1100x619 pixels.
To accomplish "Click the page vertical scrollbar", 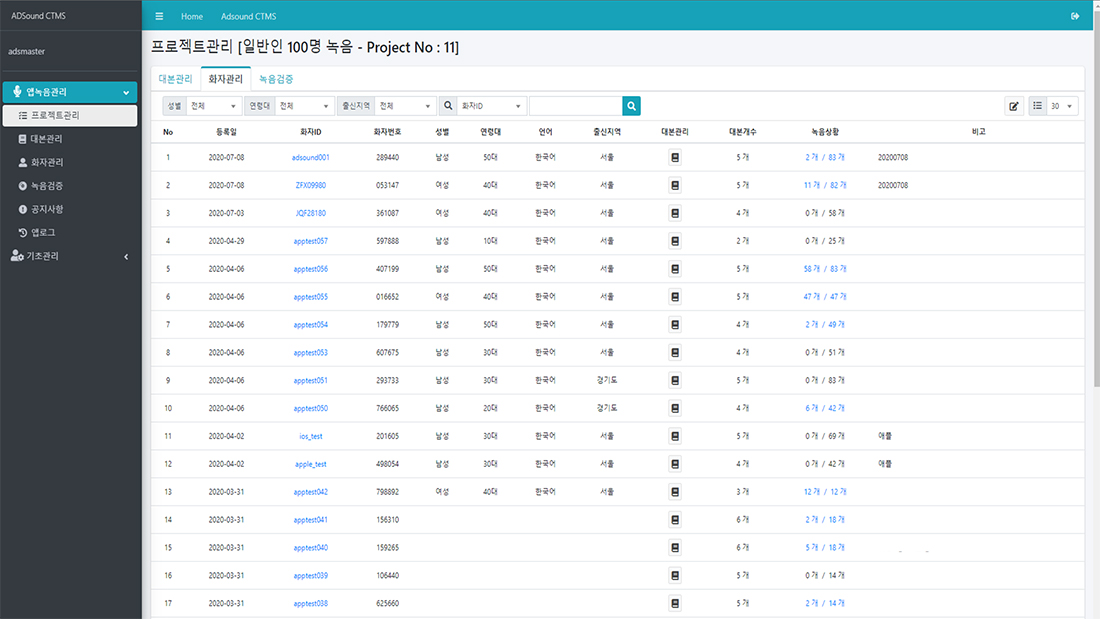I will [1096, 197].
